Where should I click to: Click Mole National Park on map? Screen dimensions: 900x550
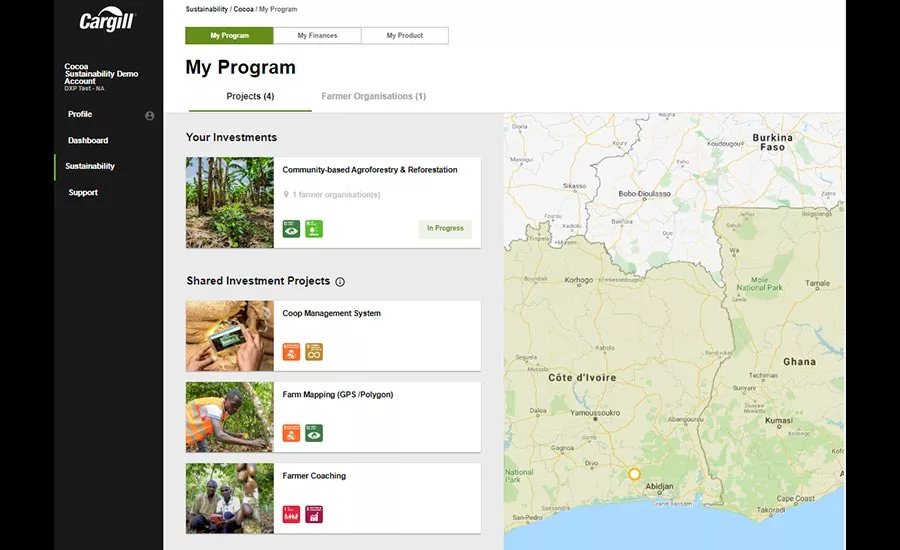pyautogui.click(x=759, y=284)
